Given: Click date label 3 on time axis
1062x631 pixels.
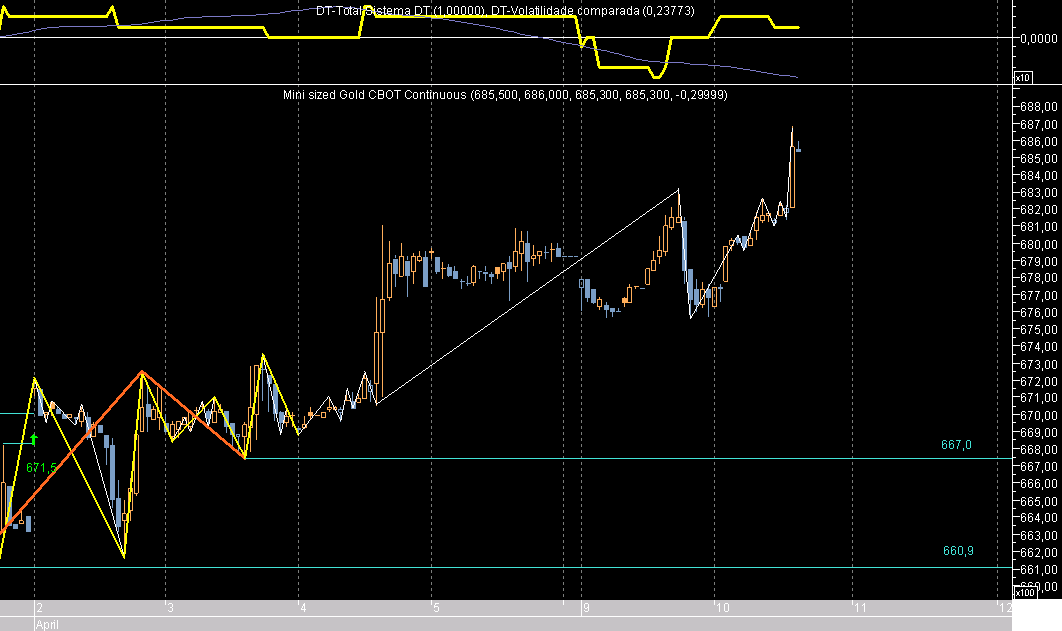Looking at the screenshot, I should coord(170,608).
